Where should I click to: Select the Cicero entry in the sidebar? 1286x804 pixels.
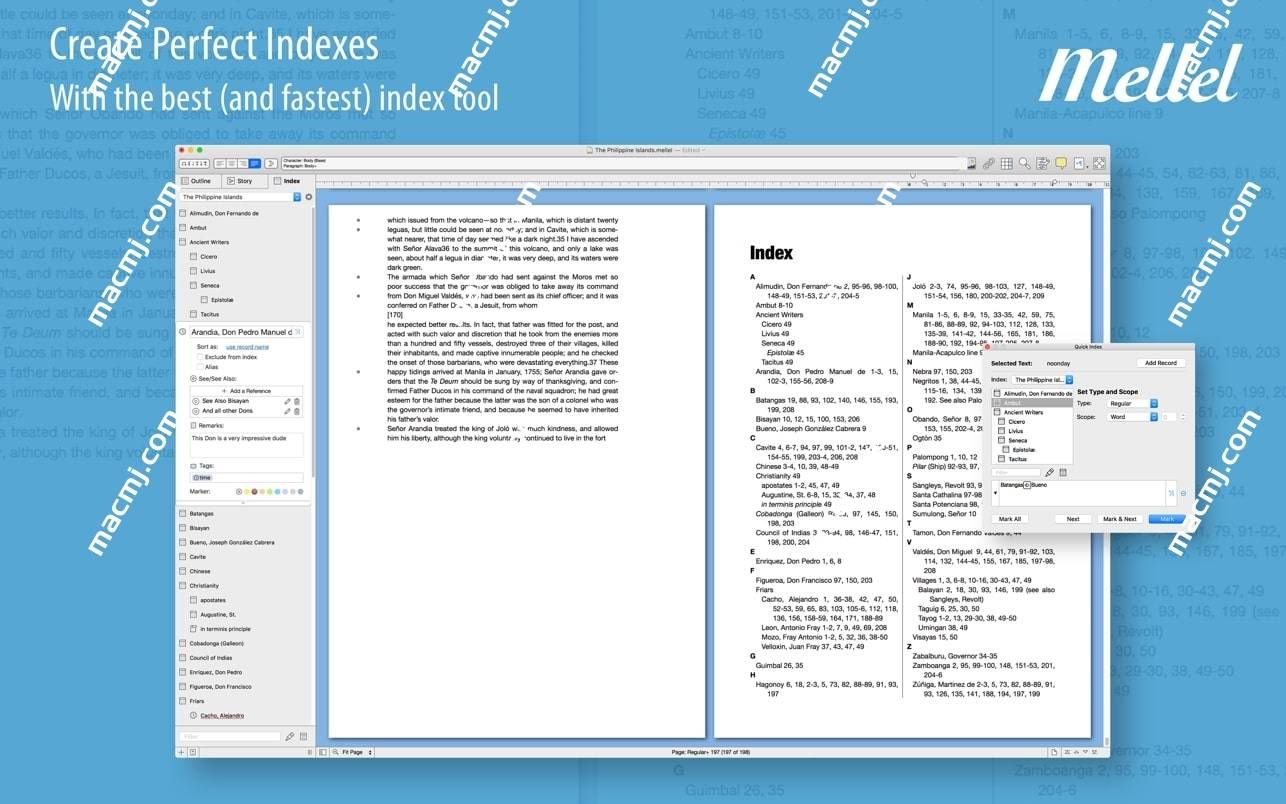pyautogui.click(x=208, y=257)
